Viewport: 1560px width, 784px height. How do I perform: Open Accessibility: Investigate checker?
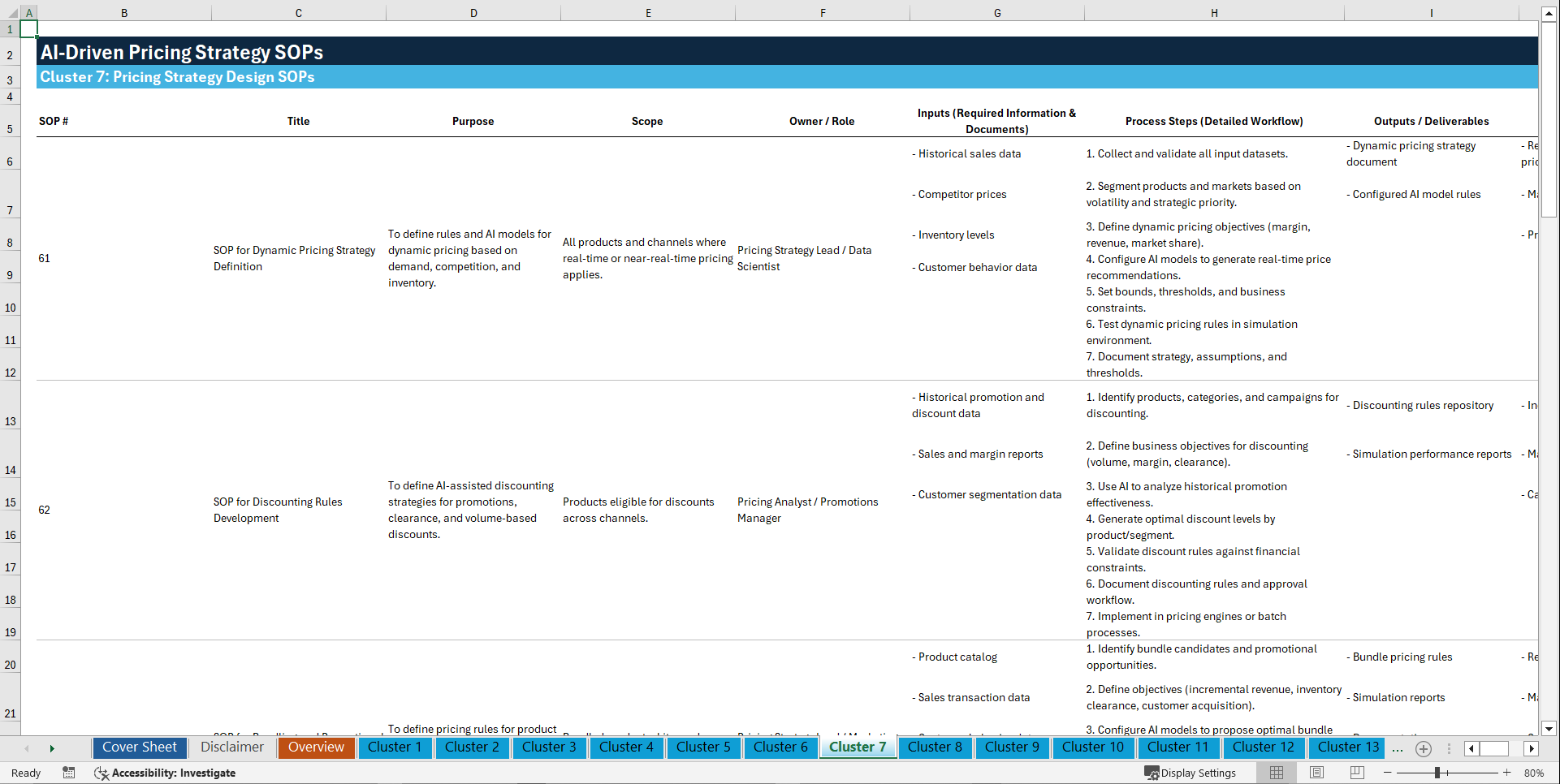[165, 773]
